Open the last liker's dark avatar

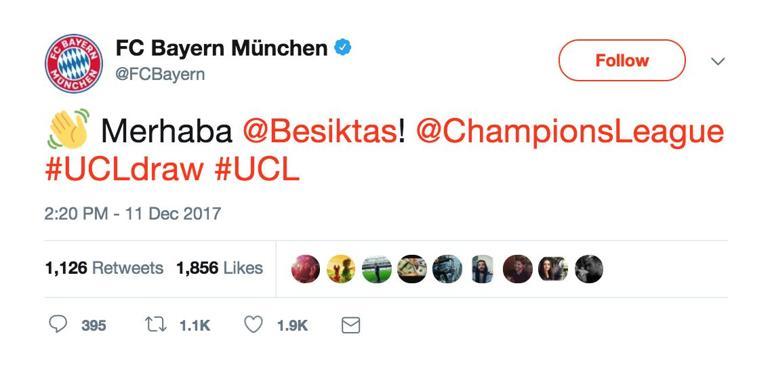pos(588,269)
